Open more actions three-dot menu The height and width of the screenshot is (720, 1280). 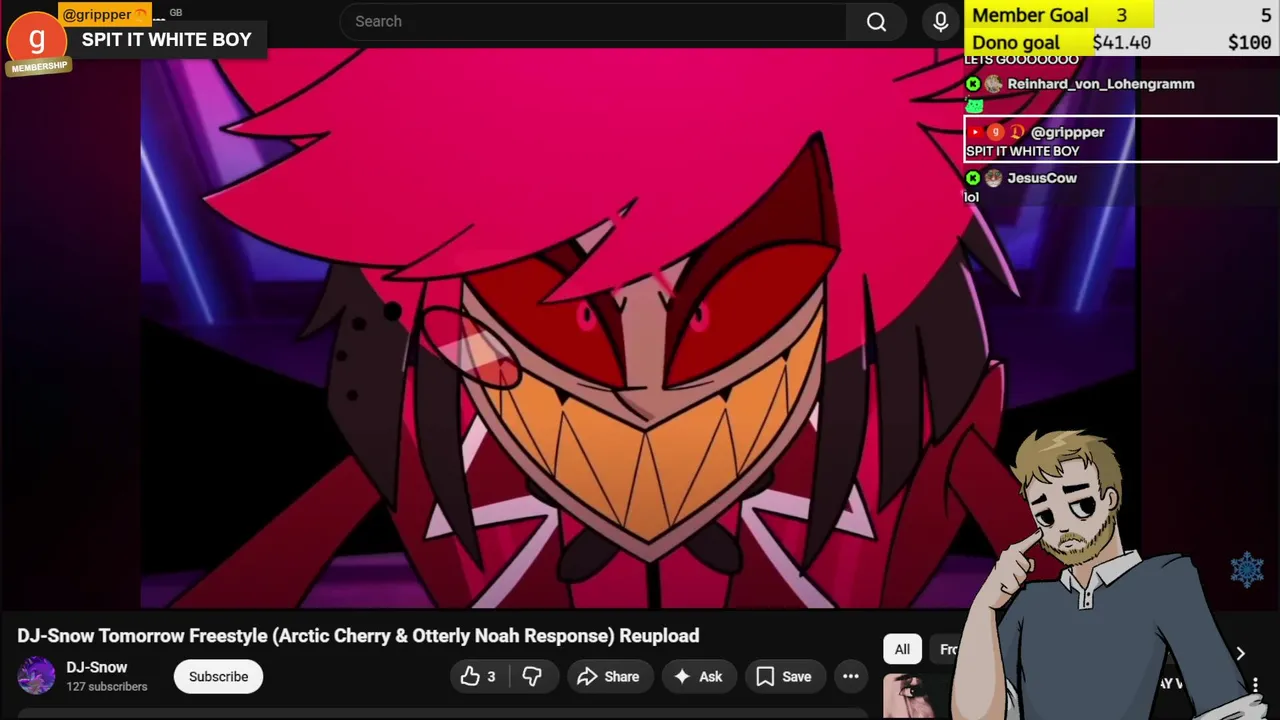coord(851,677)
